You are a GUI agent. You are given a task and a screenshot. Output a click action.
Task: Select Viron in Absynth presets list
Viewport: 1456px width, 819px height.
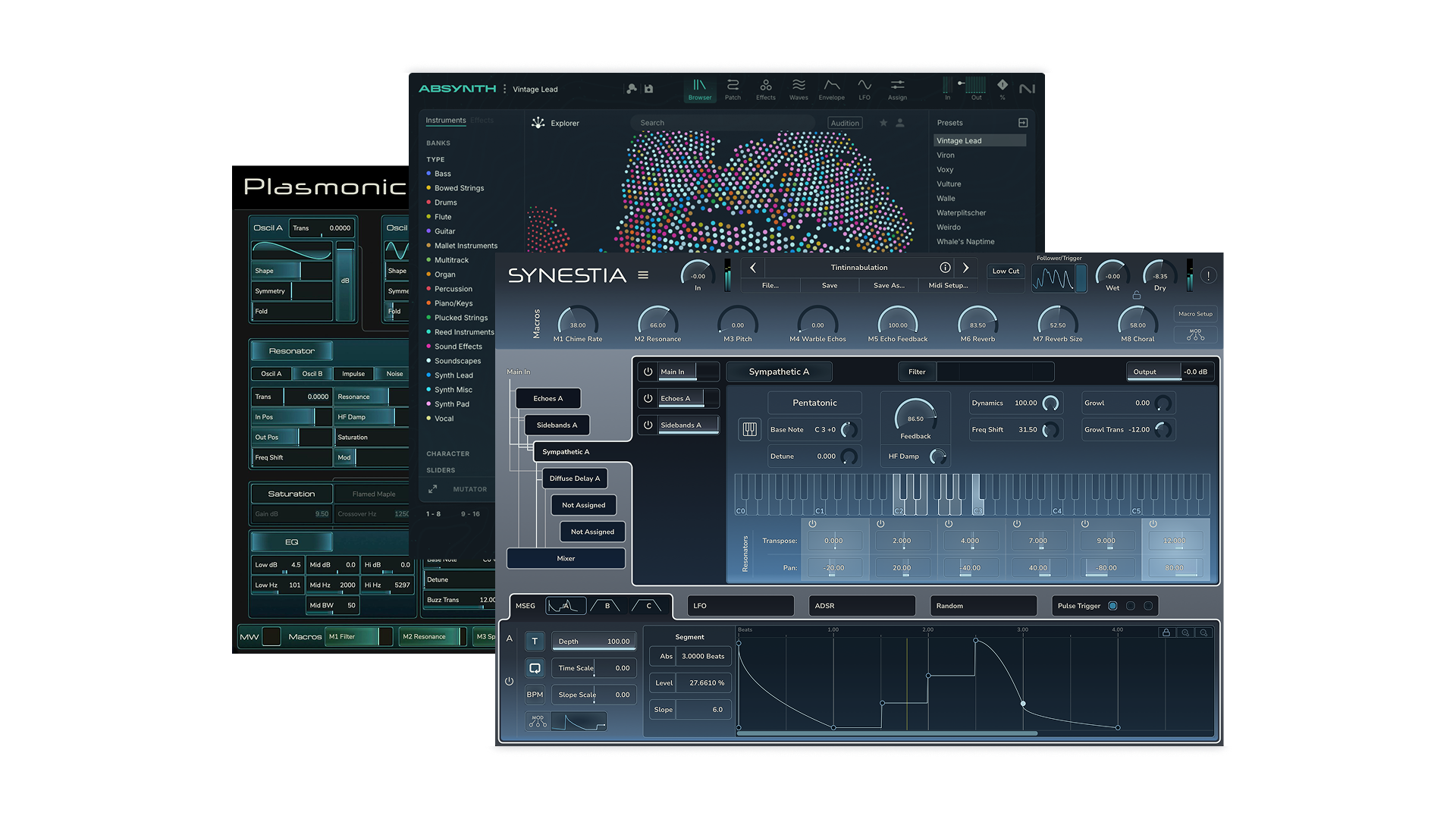(x=946, y=155)
